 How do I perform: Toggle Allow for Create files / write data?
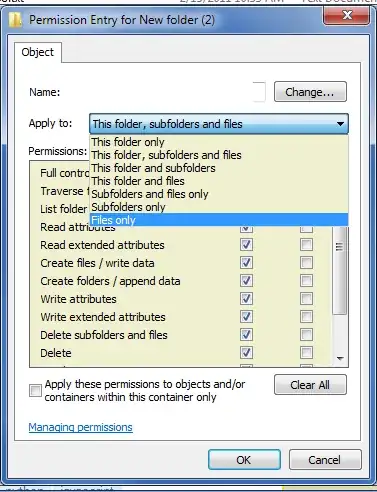tap(246, 263)
